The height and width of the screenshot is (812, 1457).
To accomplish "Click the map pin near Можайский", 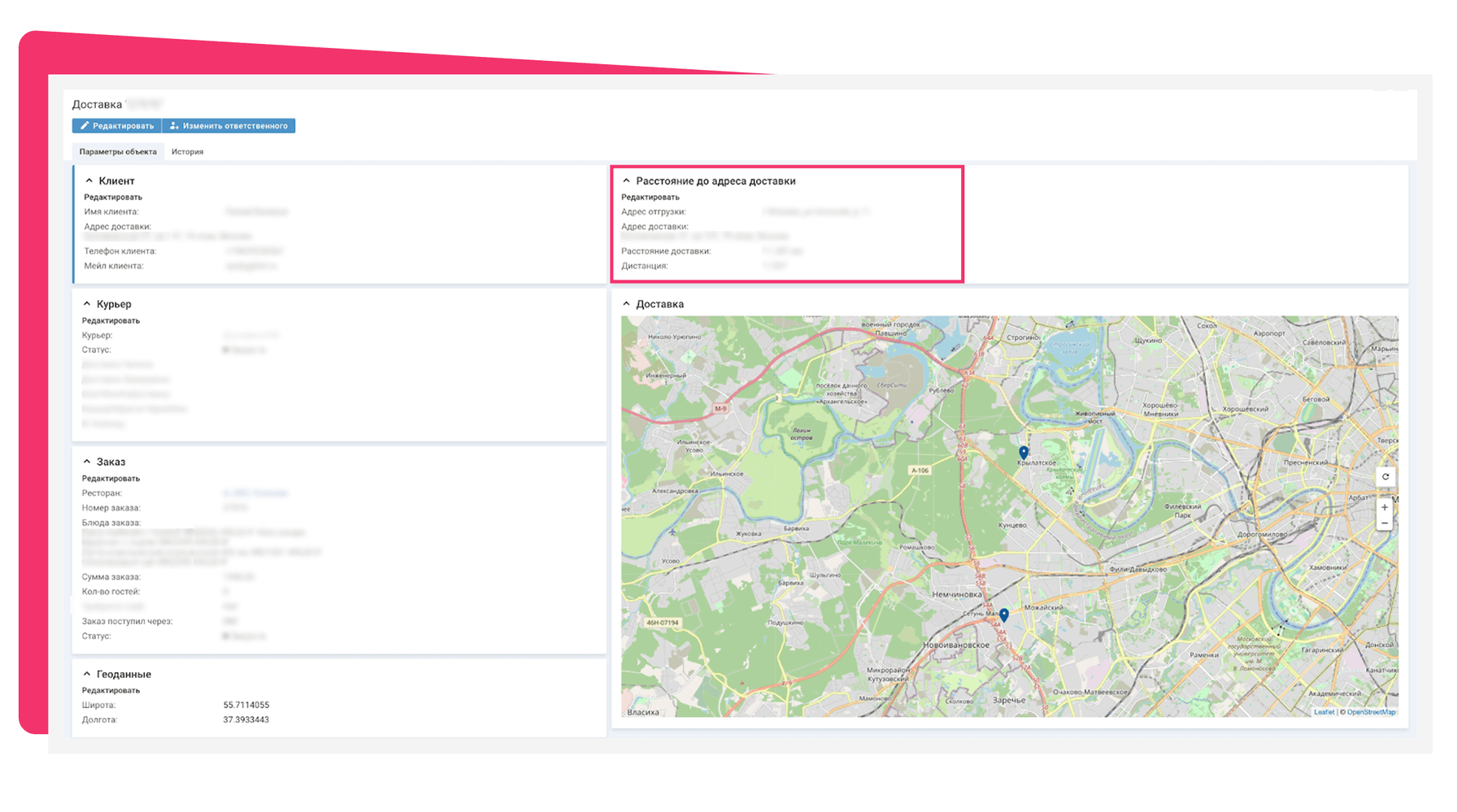I will pos(1004,615).
